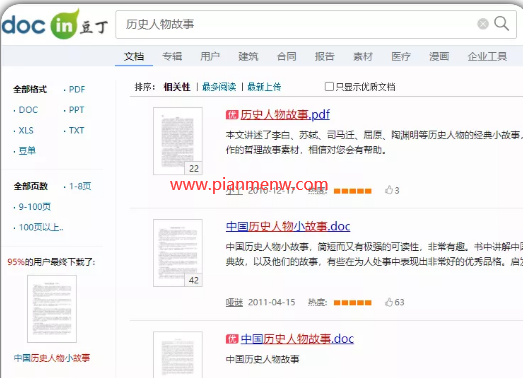Open the 报告 tab
Screen dimensions: 523x378
(325, 56)
